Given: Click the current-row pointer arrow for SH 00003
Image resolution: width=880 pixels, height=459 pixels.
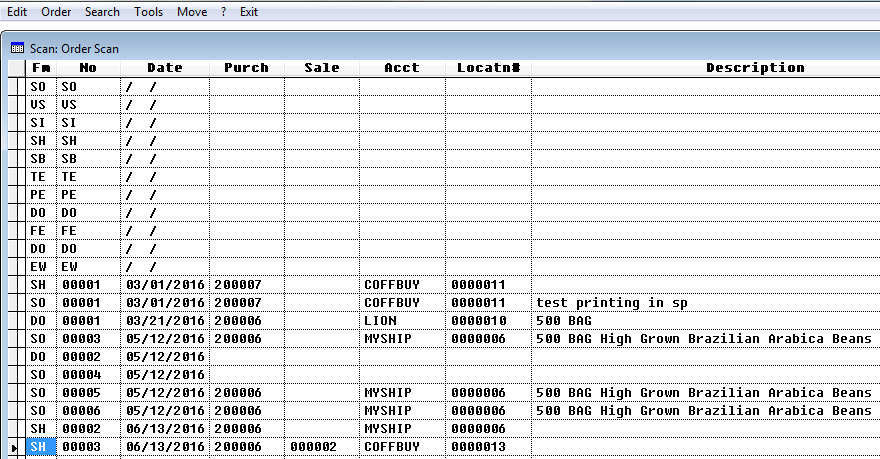Looking at the screenshot, I should click(x=14, y=447).
